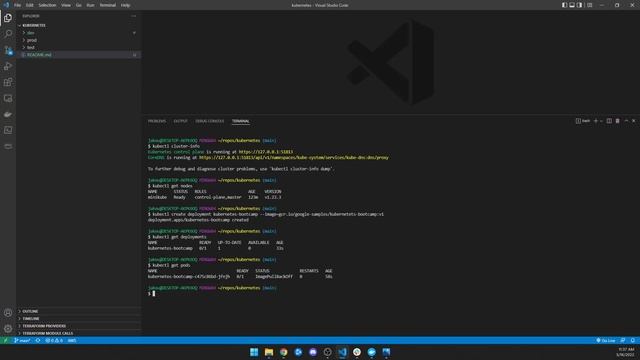
Task: Click the control plane URL in terminal
Action: [x=266, y=152]
